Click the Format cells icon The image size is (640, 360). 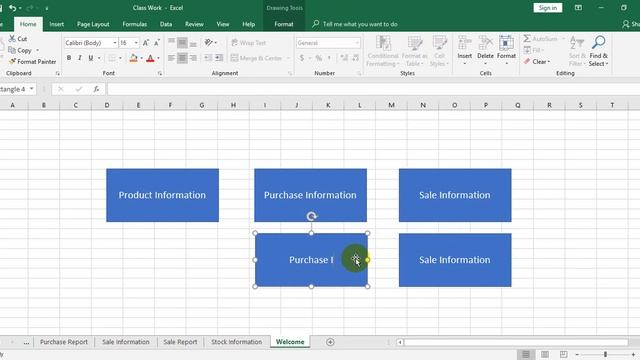pos(506,43)
